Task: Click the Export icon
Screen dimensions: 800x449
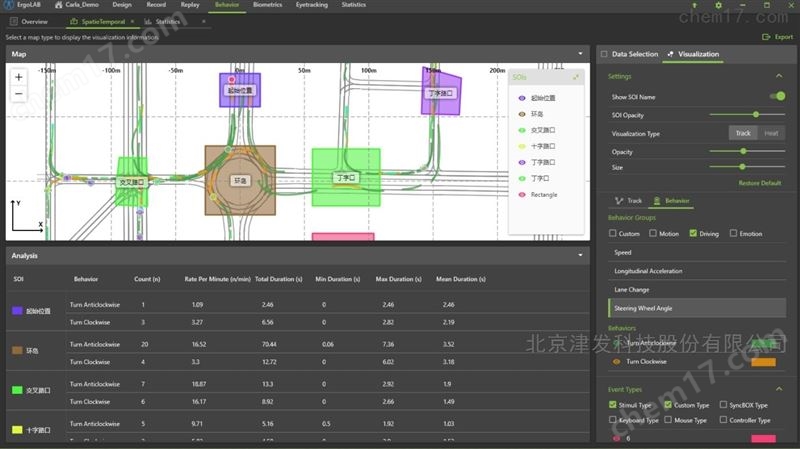Action: pyautogui.click(x=766, y=37)
